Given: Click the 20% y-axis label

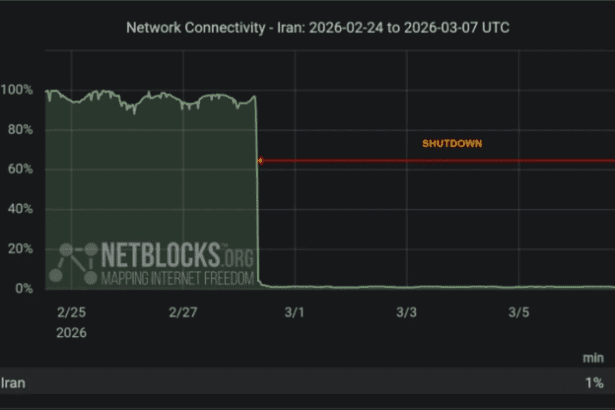Looking at the screenshot, I should pos(20,249).
